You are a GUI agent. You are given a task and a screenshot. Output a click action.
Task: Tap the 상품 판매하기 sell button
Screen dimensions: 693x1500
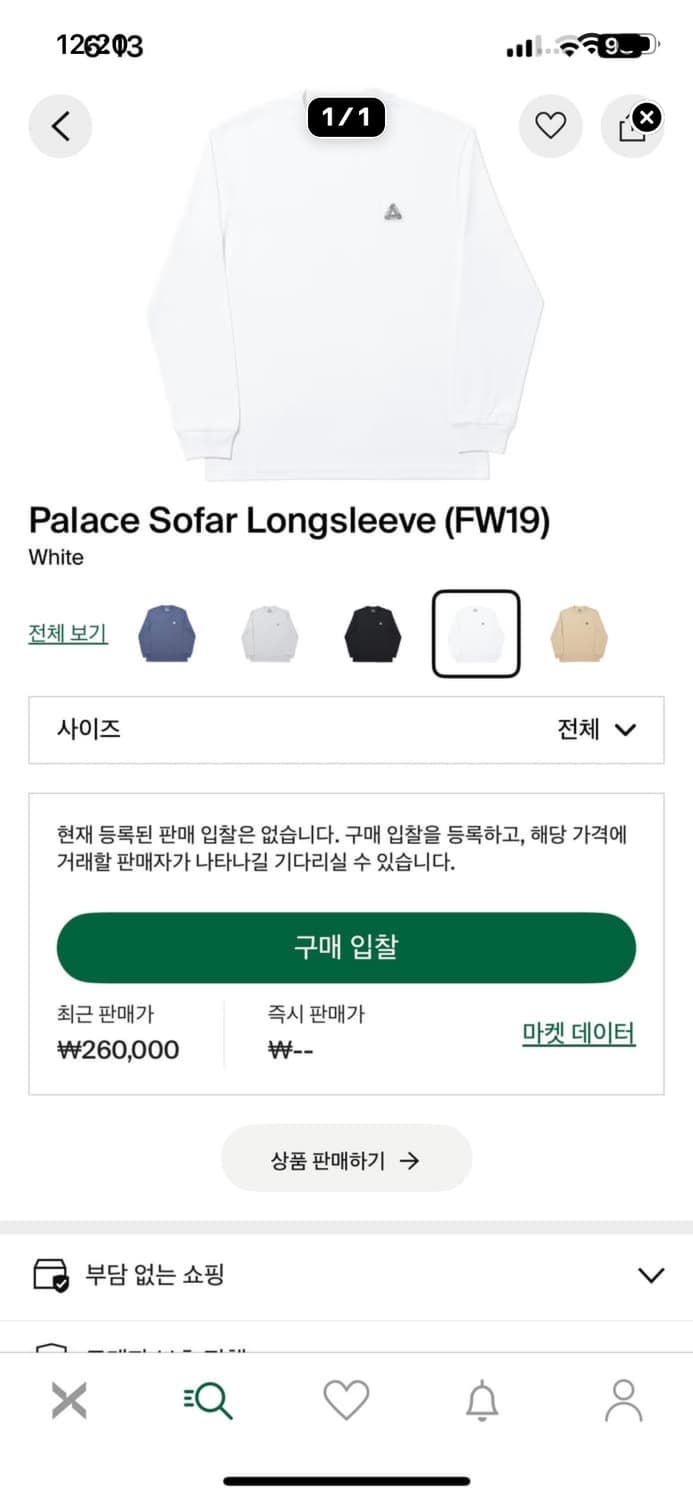coord(345,1158)
